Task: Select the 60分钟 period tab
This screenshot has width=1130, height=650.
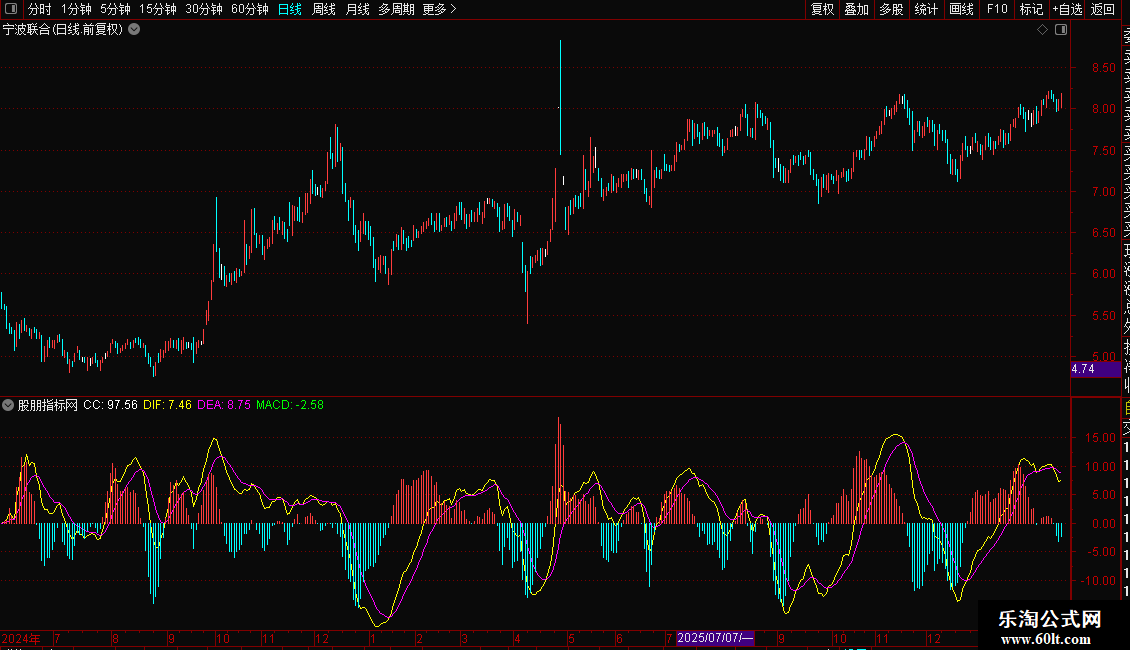Action: pos(250,9)
